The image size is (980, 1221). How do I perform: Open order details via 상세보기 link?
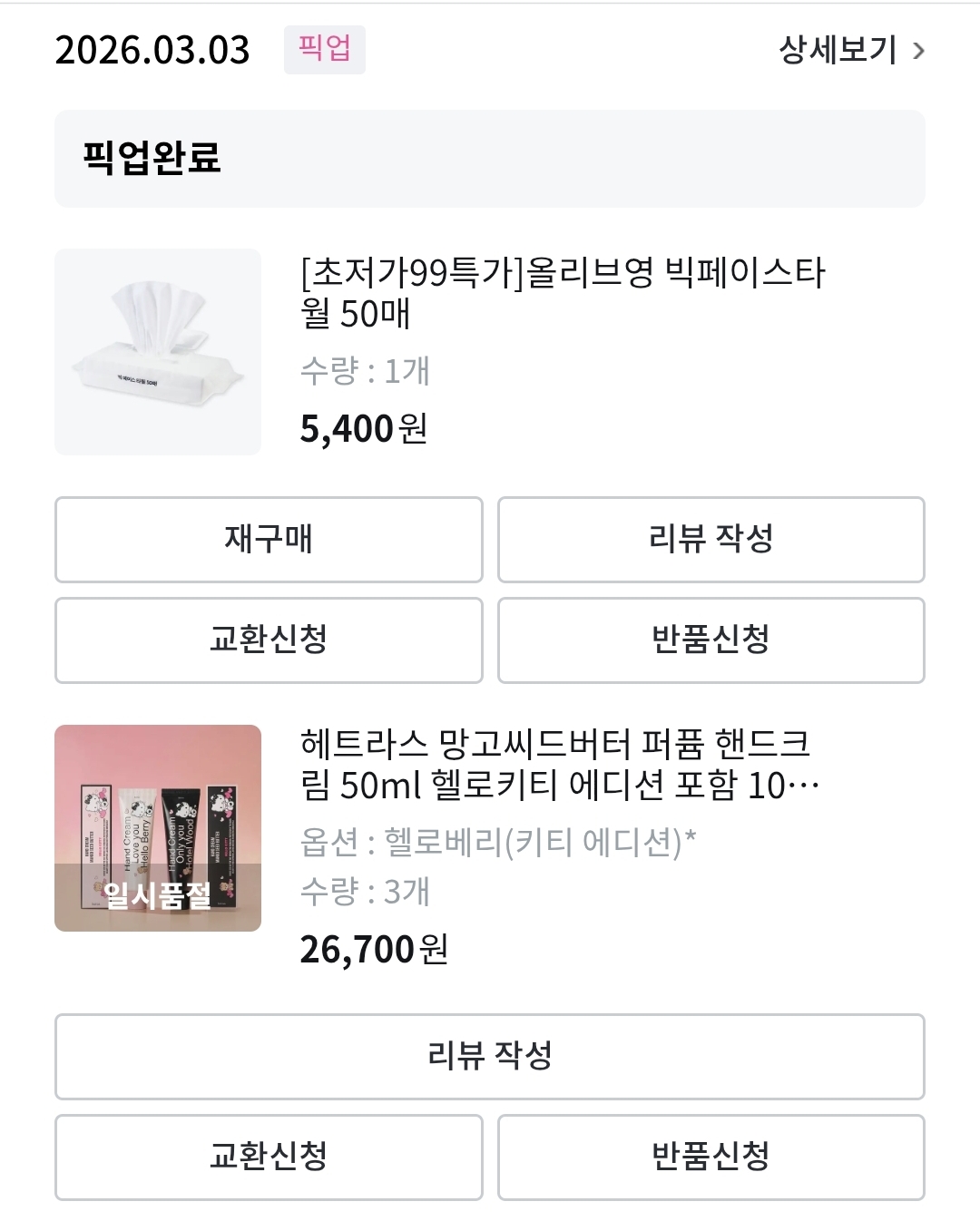pos(838,50)
